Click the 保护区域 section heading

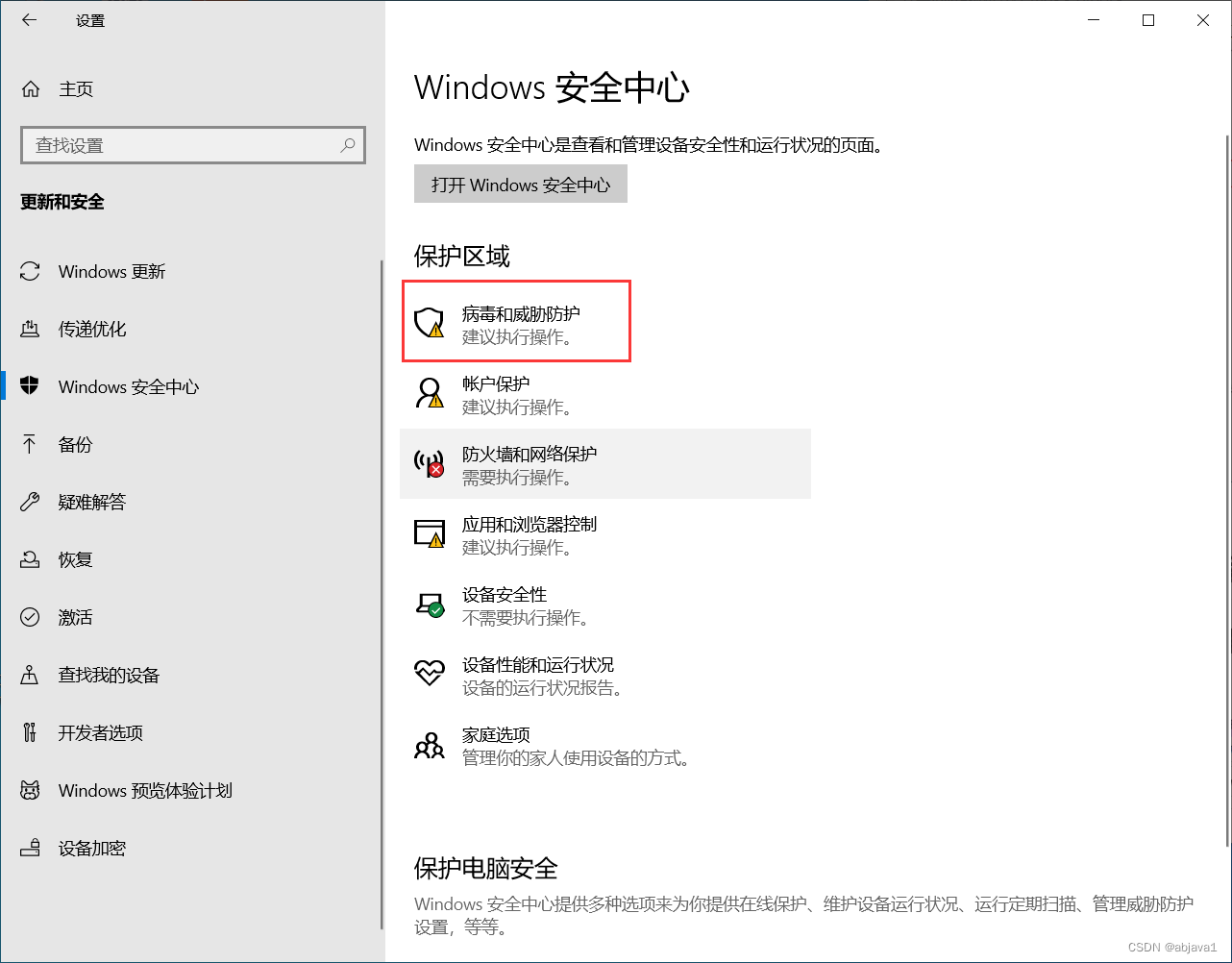coord(462,257)
